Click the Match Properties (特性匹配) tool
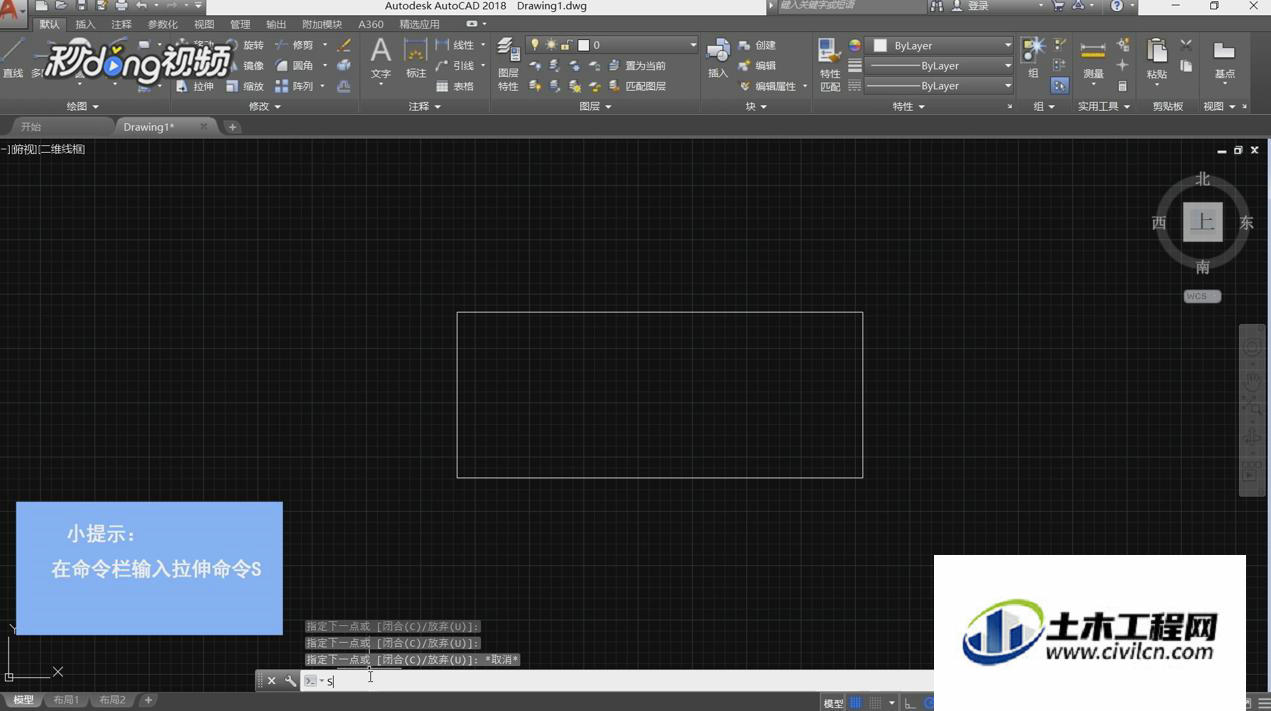 pyautogui.click(x=829, y=65)
